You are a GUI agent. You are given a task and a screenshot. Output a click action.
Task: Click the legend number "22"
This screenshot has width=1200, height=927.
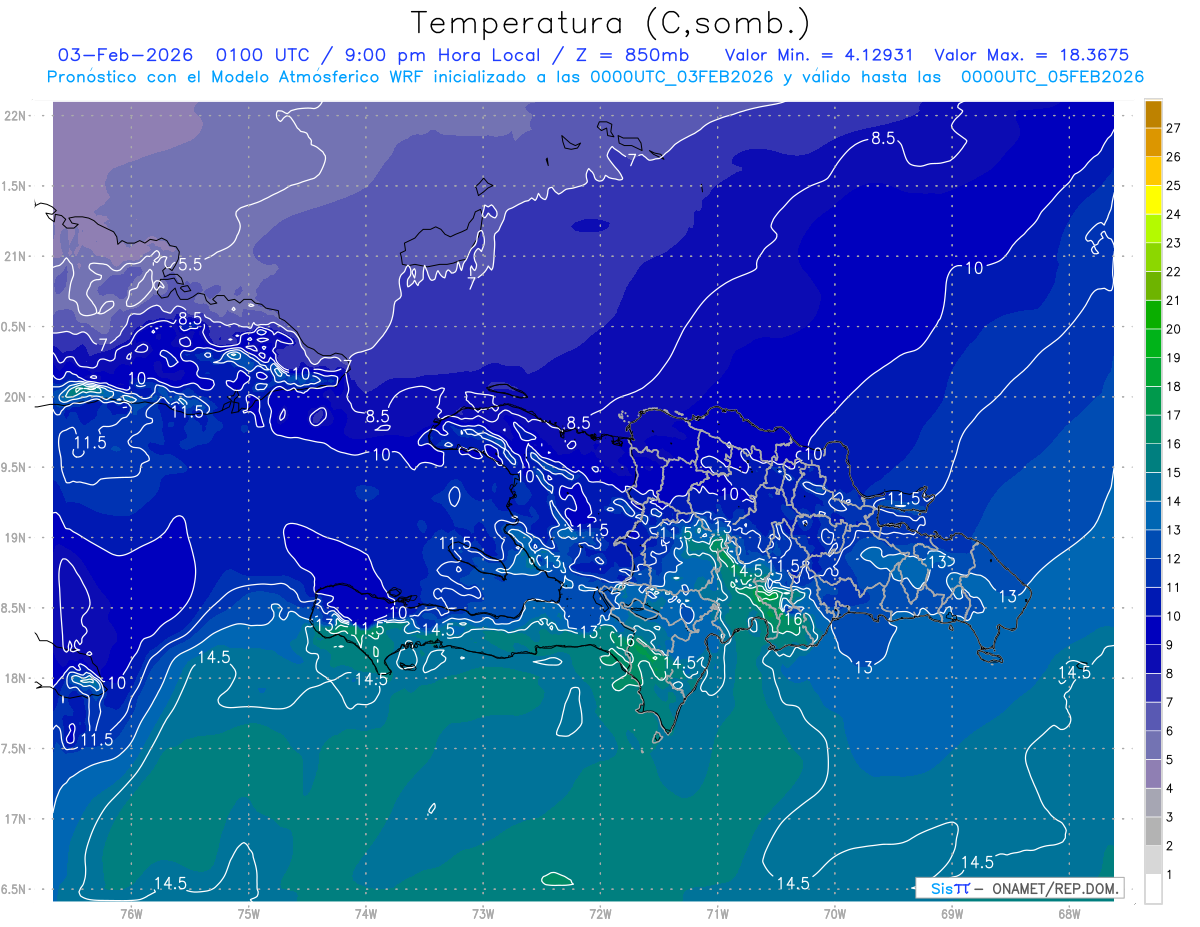[x=1174, y=272]
